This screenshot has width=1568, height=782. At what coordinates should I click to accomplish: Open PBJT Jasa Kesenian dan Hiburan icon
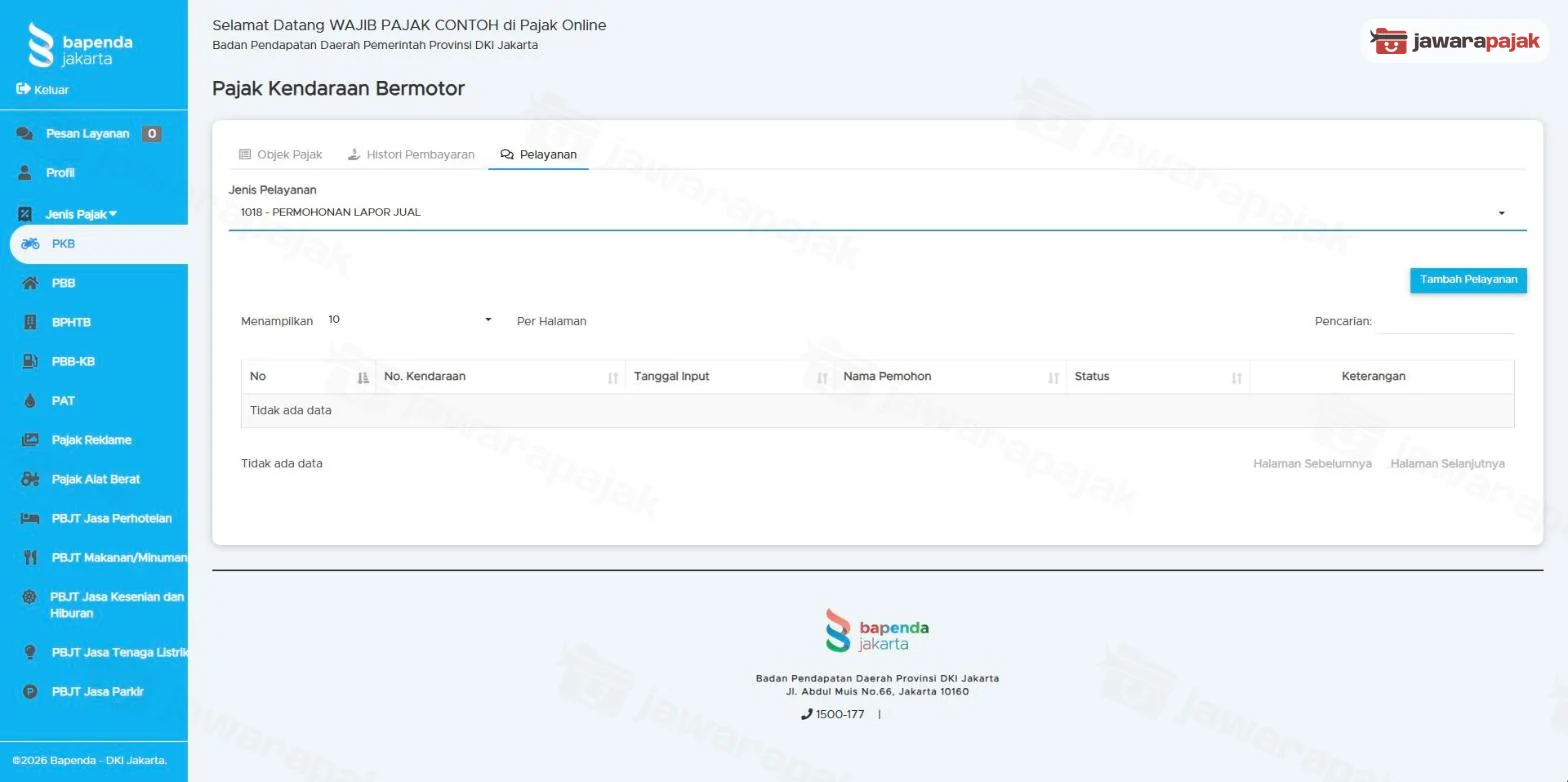30,597
